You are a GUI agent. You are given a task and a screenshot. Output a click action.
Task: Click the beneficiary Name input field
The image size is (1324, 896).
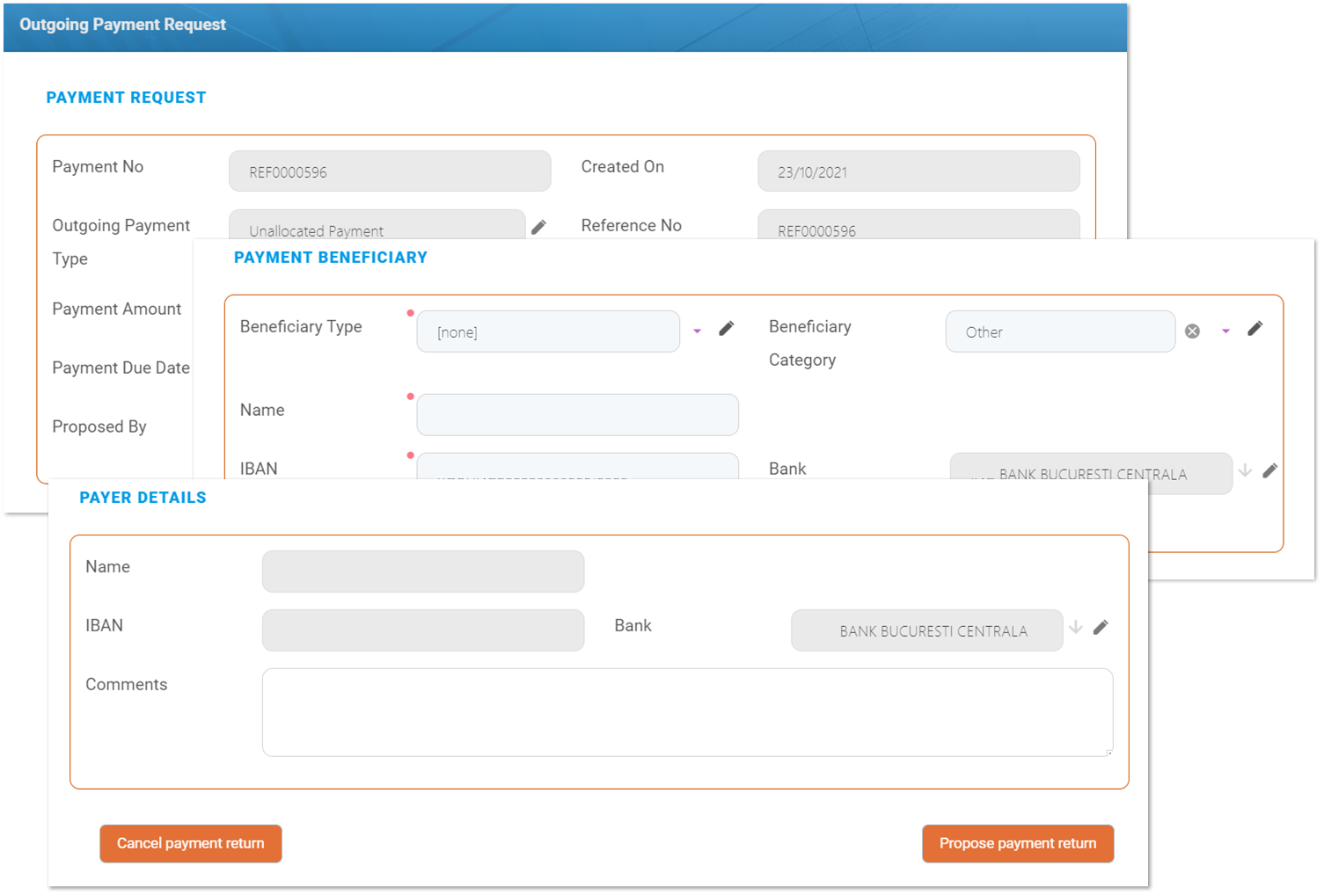(x=577, y=415)
